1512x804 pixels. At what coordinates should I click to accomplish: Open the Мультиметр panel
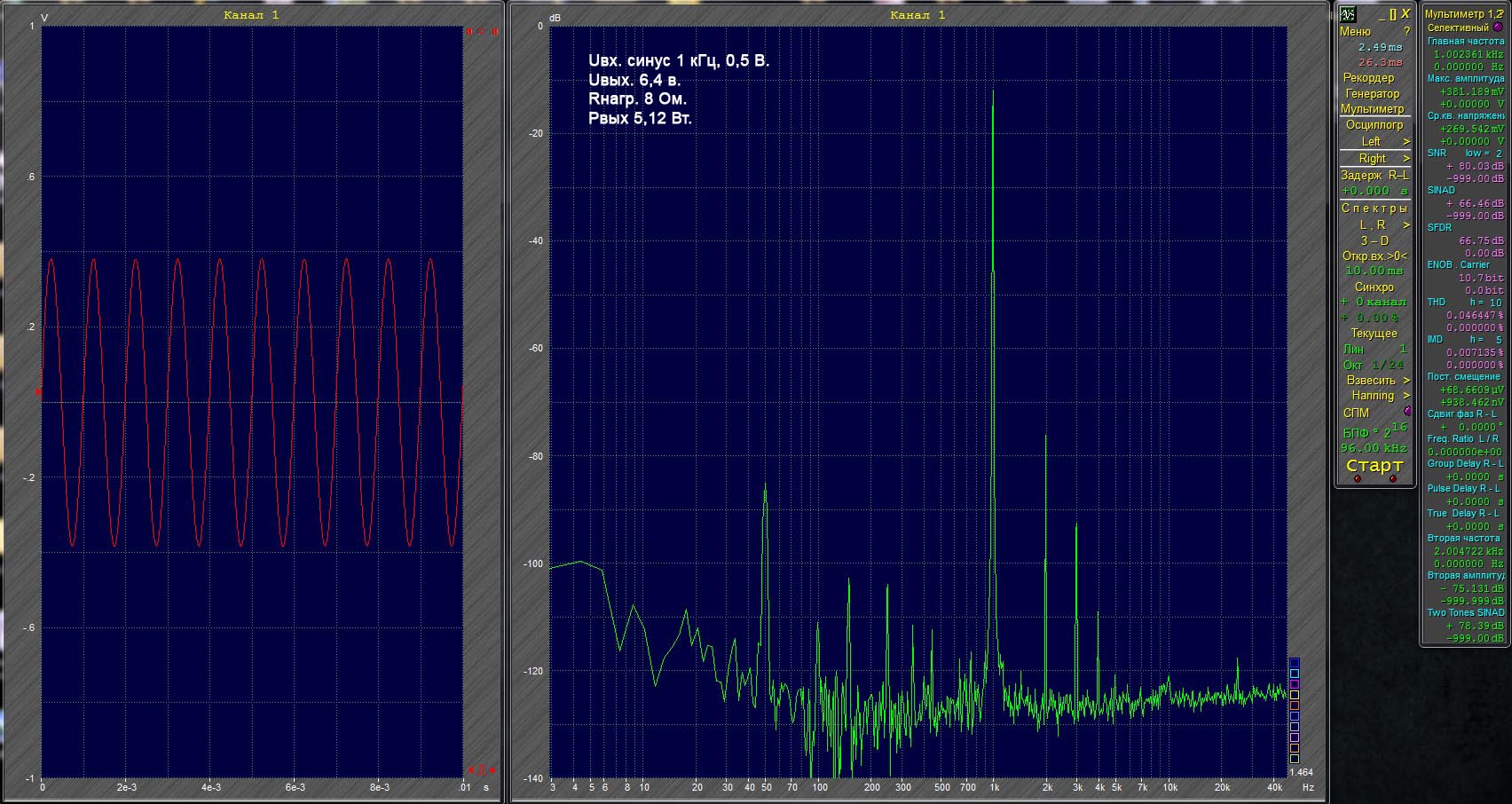(1373, 108)
